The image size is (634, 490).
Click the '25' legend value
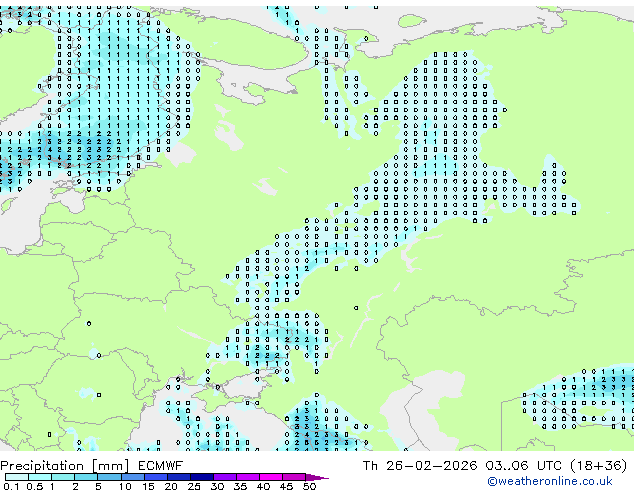194,486
